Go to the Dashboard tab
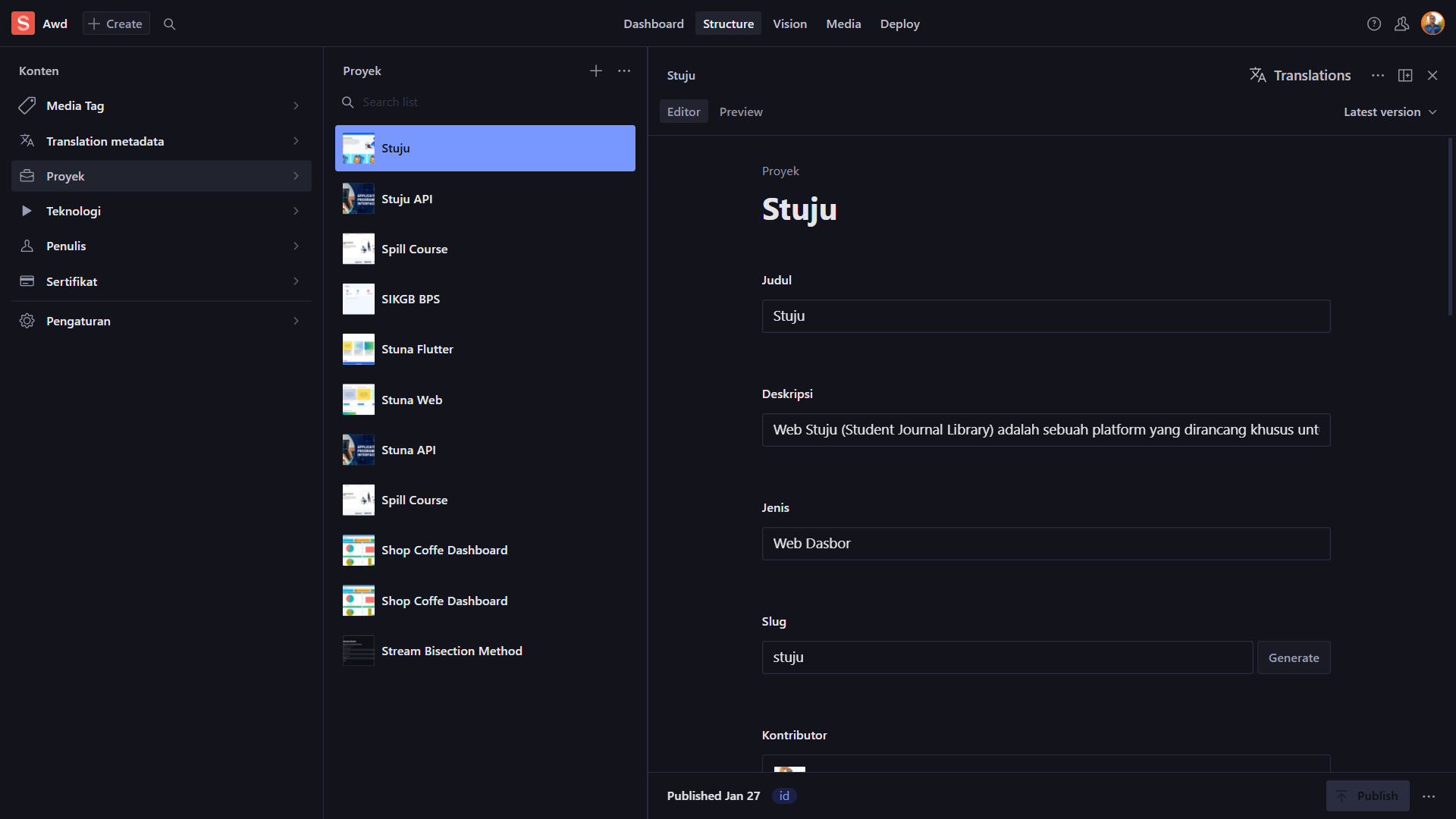The image size is (1456, 819). pyautogui.click(x=654, y=24)
